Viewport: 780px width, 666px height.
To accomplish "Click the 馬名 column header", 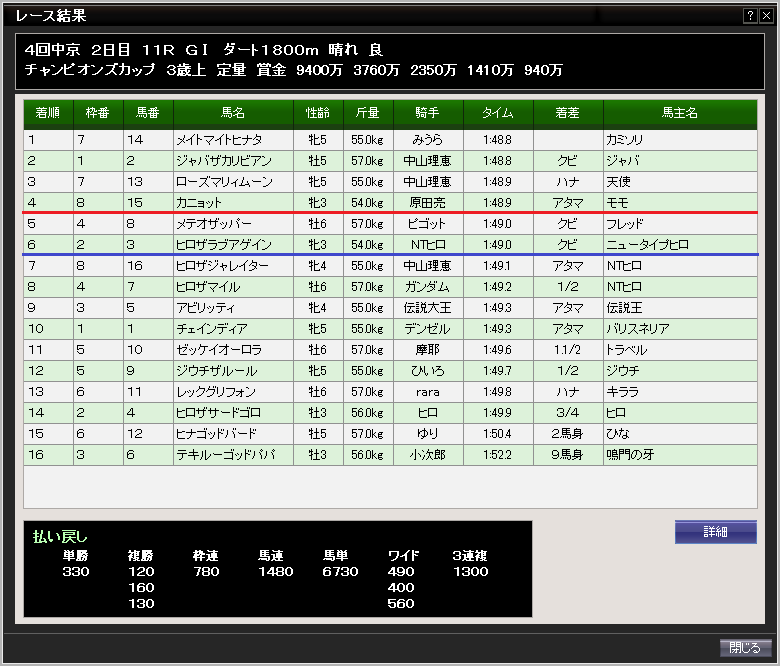I will tap(233, 114).
